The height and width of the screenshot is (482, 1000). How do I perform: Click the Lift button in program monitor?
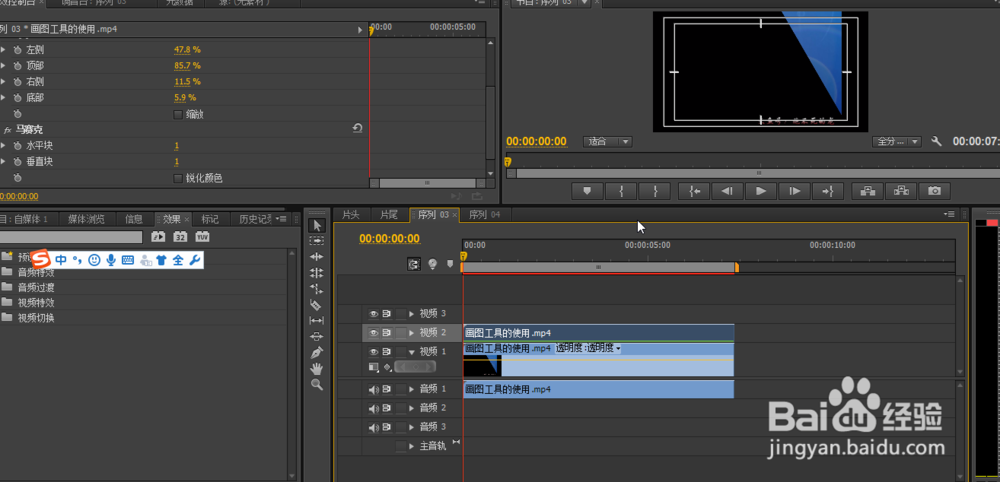(867, 191)
